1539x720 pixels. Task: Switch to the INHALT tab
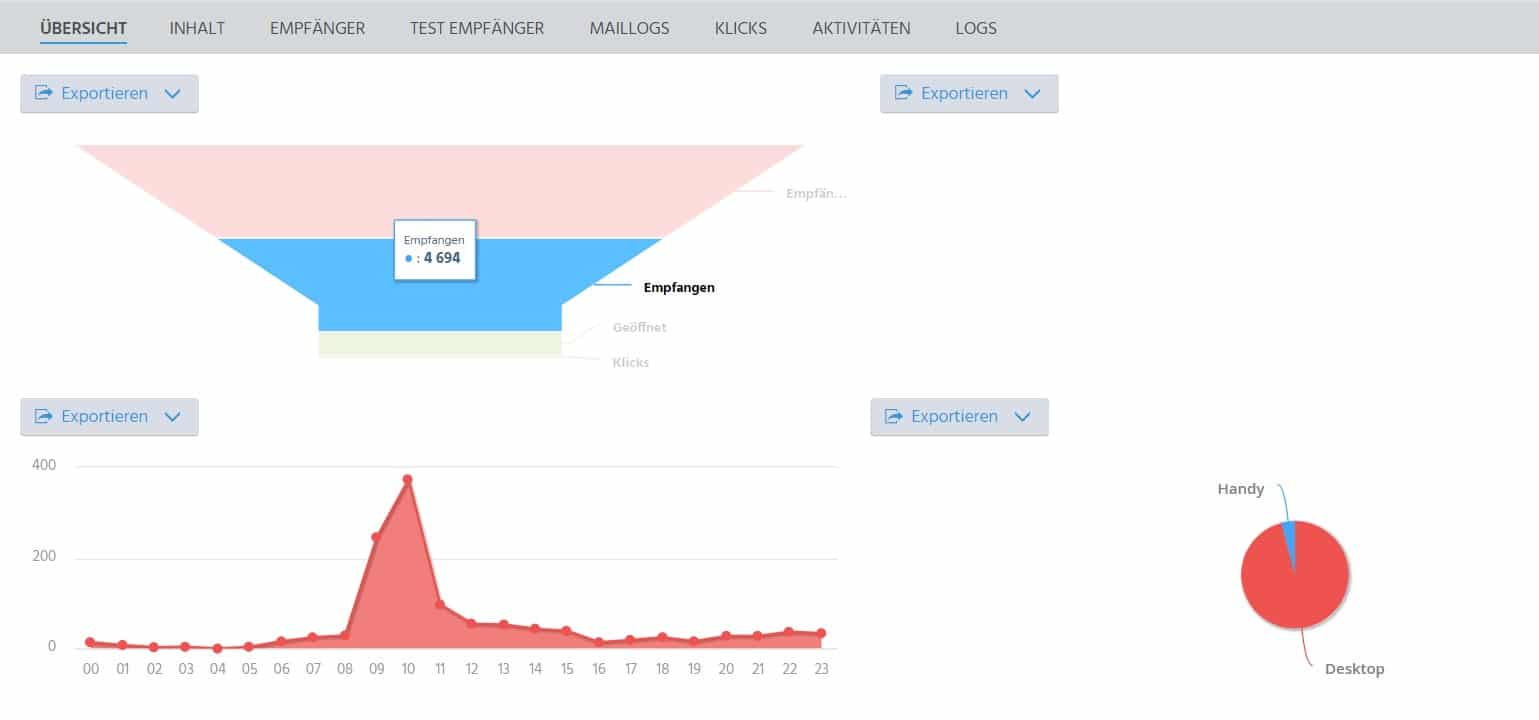click(x=197, y=28)
